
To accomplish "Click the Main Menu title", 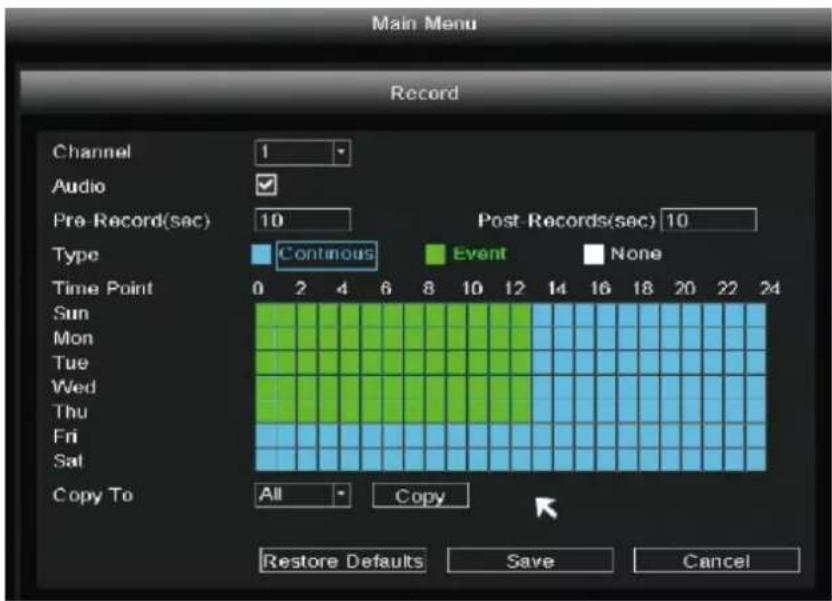I will point(424,23).
